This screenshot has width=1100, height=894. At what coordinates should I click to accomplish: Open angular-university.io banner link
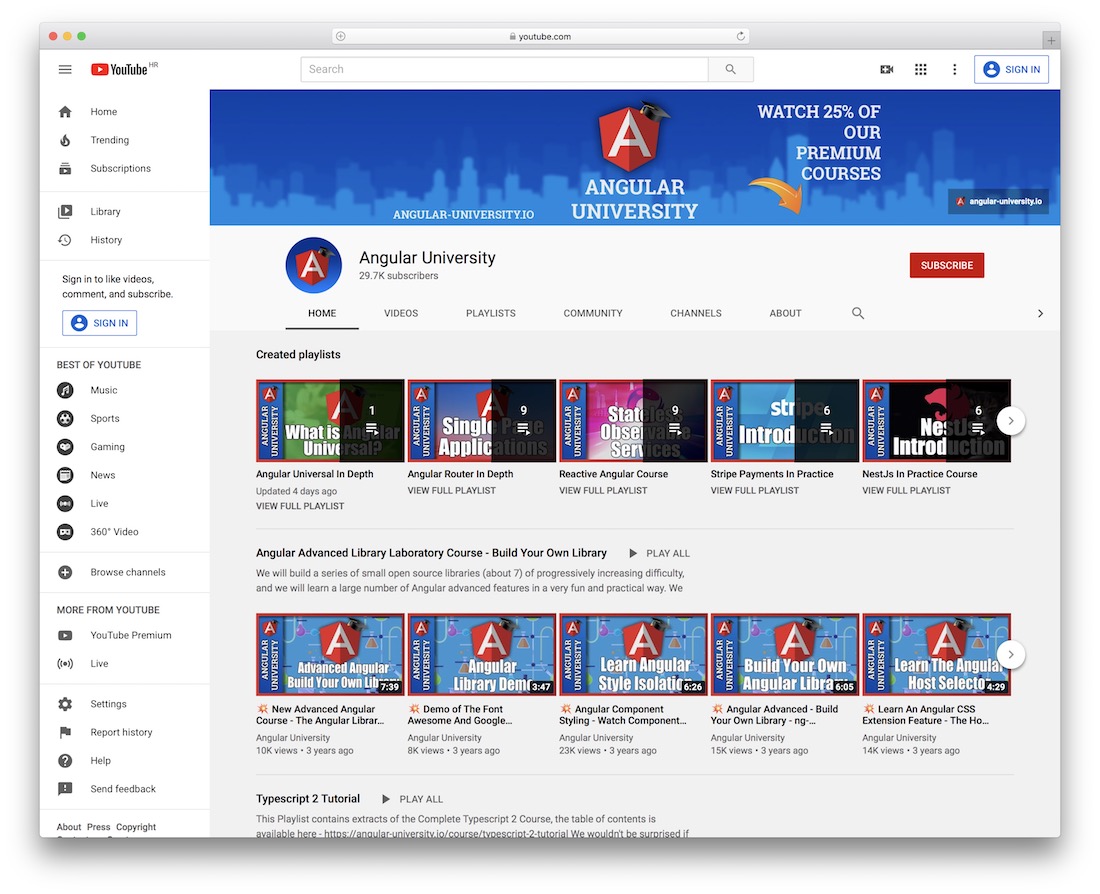pyautogui.click(x=998, y=201)
